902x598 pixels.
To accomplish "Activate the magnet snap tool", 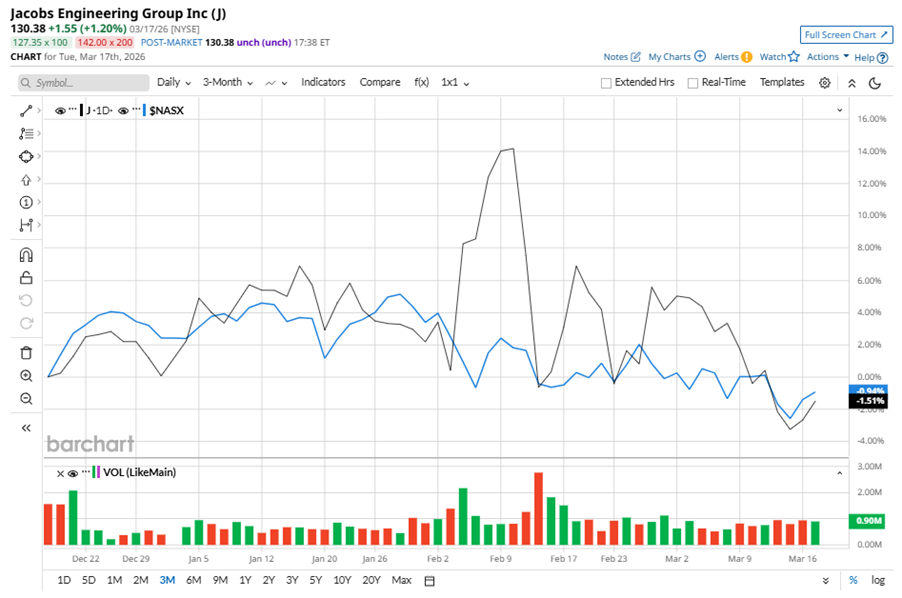I will pyautogui.click(x=27, y=254).
